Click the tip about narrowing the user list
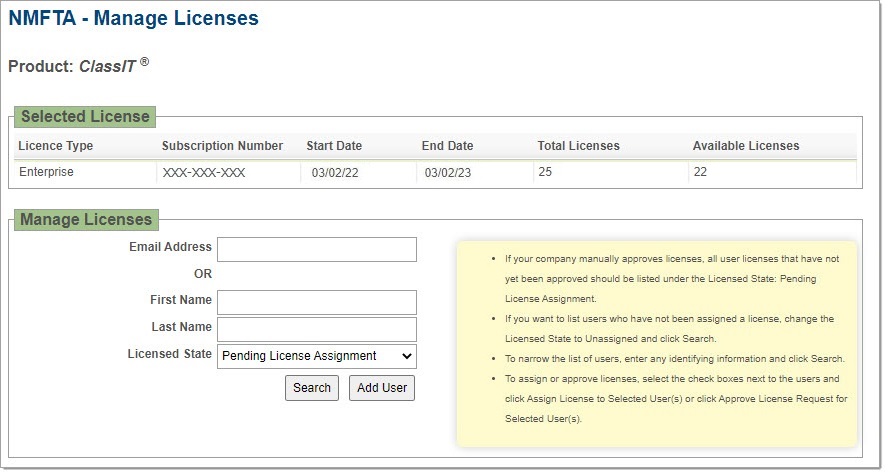888x475 pixels. point(674,359)
